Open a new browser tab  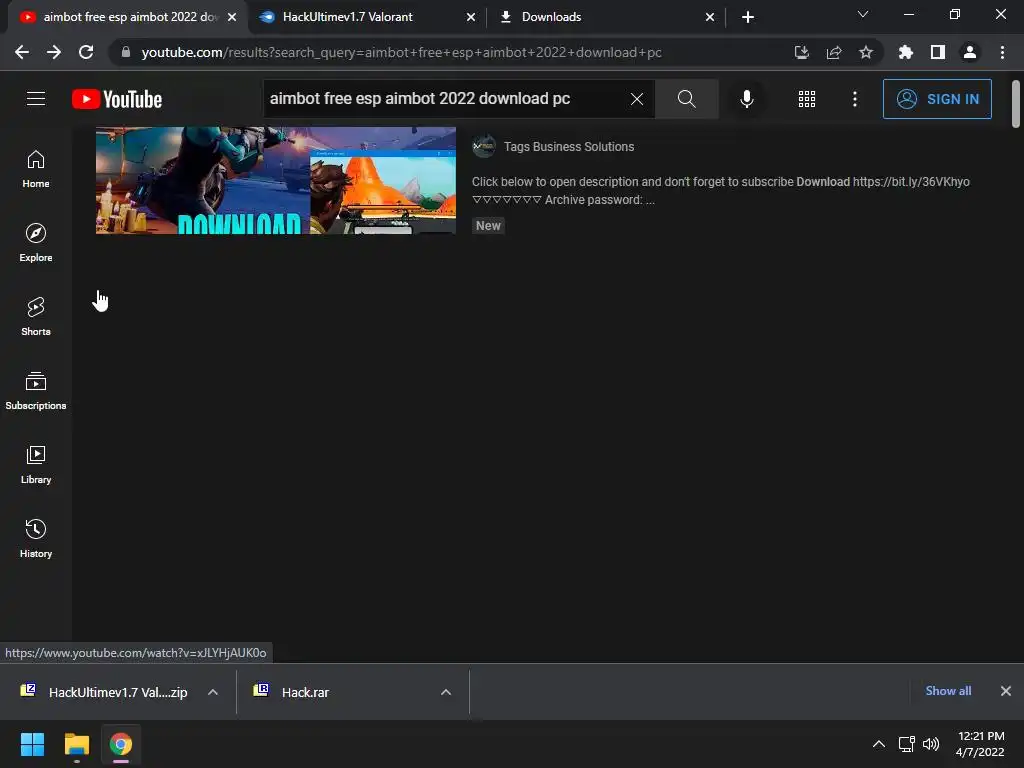748,17
